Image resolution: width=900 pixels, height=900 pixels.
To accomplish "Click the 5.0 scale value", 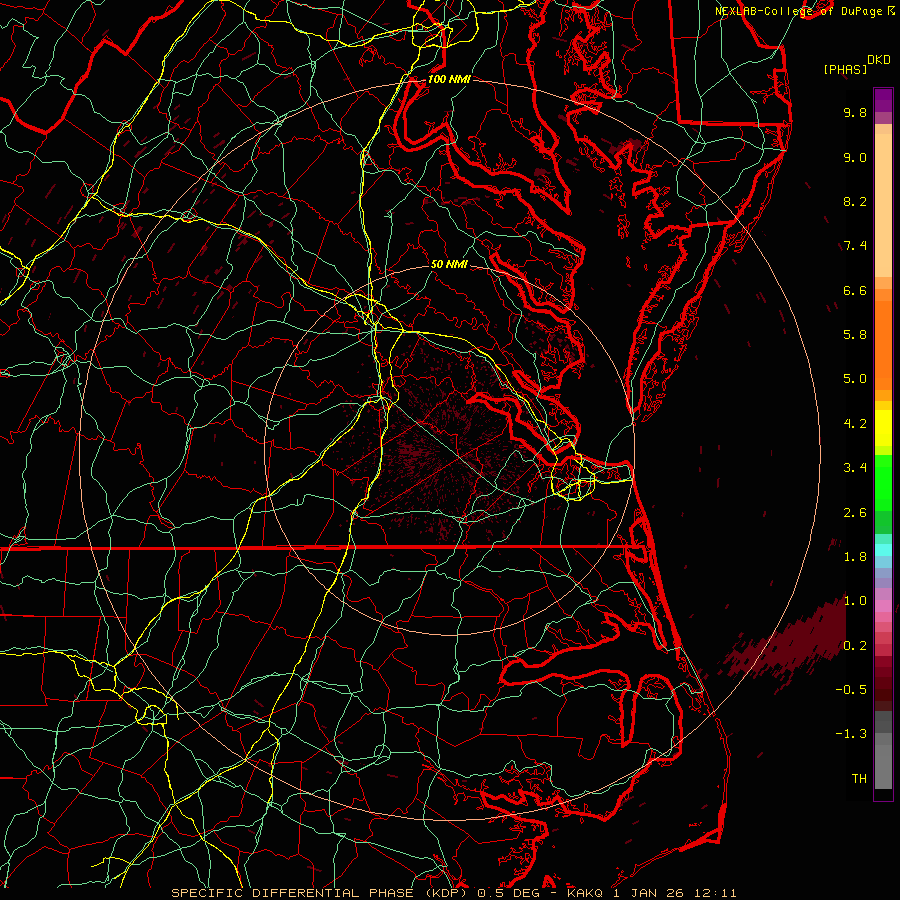I will [855, 379].
